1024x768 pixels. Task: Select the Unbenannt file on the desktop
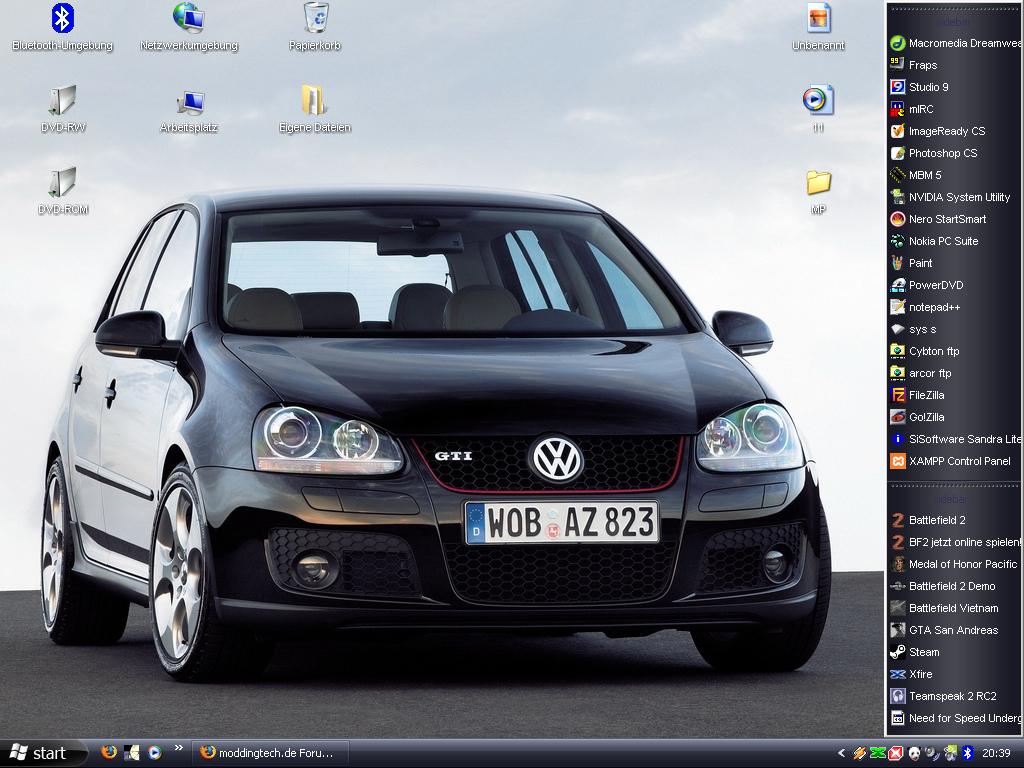pyautogui.click(x=818, y=27)
